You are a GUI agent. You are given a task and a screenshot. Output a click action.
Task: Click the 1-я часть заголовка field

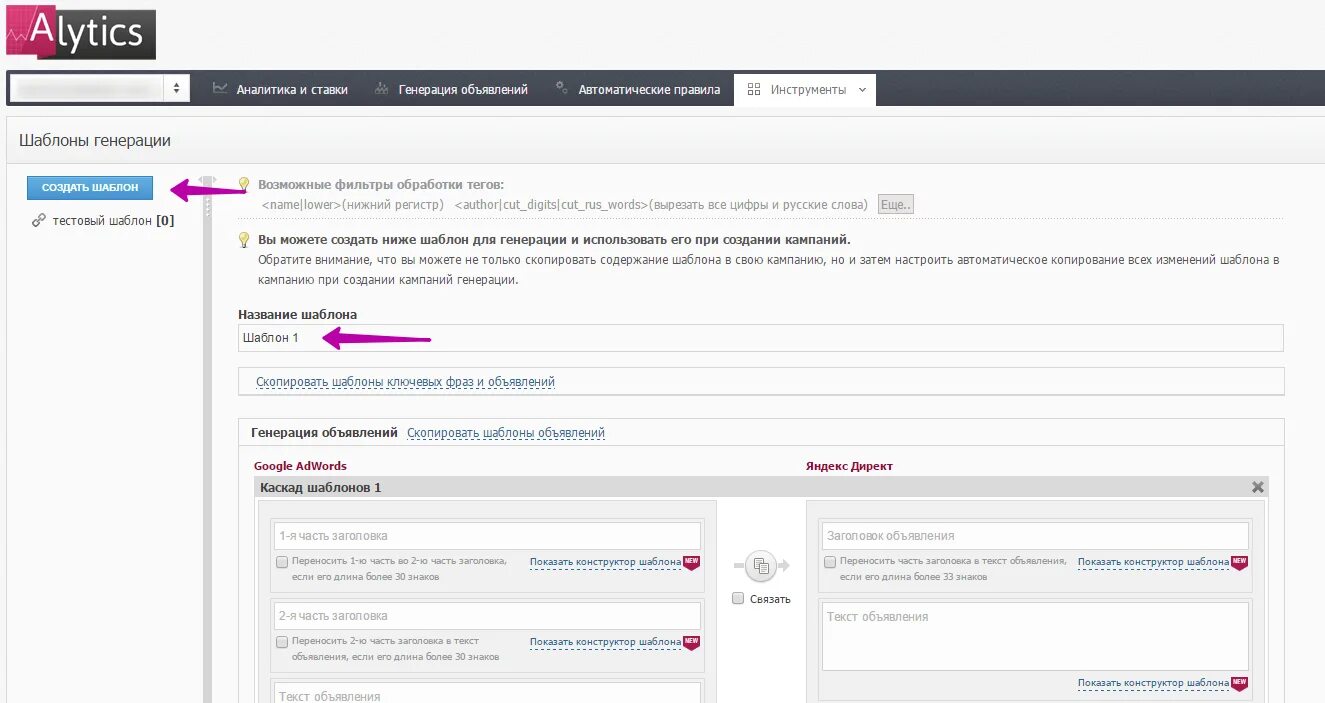[x=487, y=535]
